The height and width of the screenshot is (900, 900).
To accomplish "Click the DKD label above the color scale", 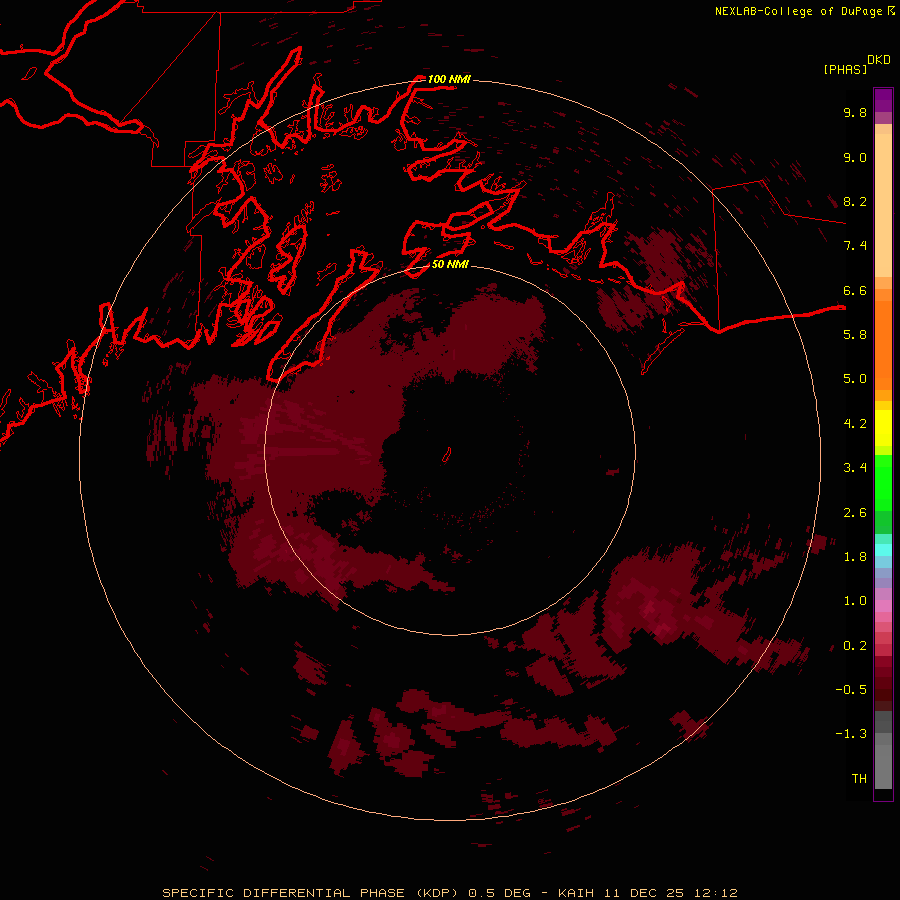I will click(x=879, y=60).
